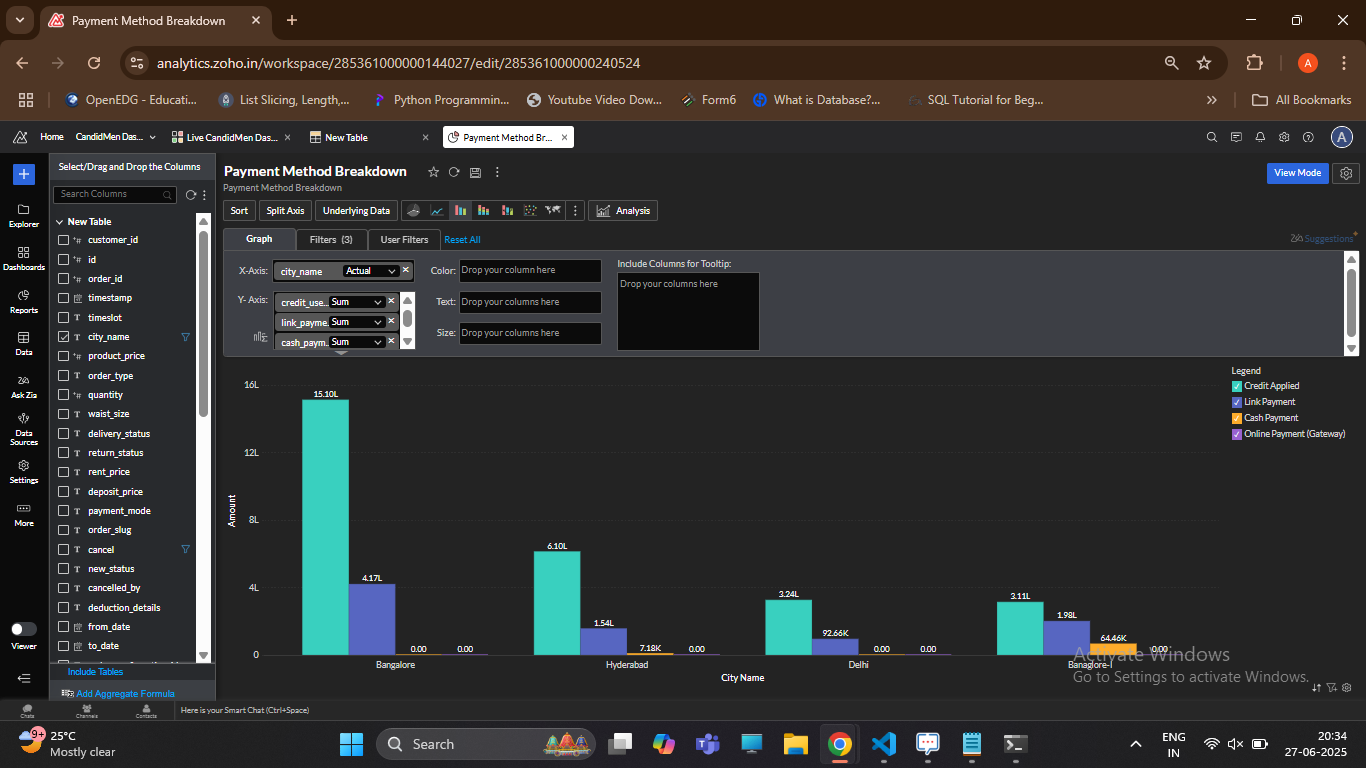Refresh the Payment Method Breakdown report
The height and width of the screenshot is (768, 1366).
454,172
